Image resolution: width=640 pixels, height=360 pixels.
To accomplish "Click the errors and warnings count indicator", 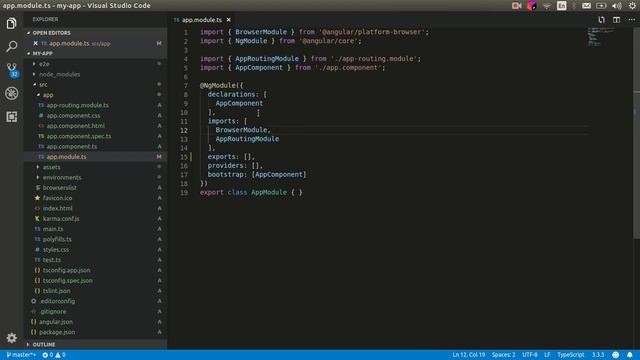I will pyautogui.click(x=54, y=355).
